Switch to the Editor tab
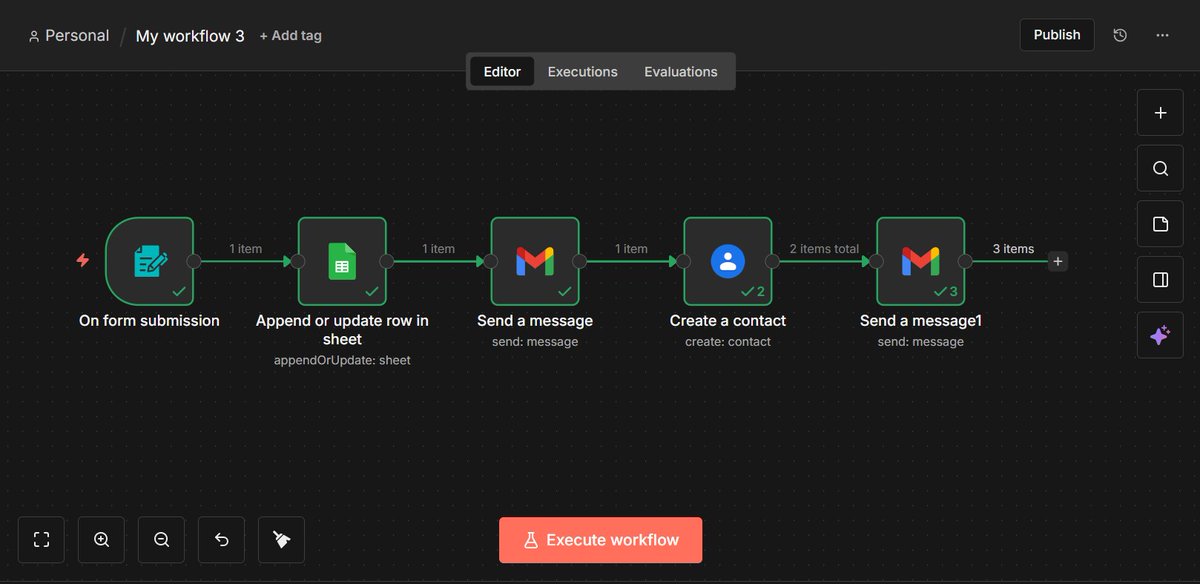 pyautogui.click(x=502, y=72)
